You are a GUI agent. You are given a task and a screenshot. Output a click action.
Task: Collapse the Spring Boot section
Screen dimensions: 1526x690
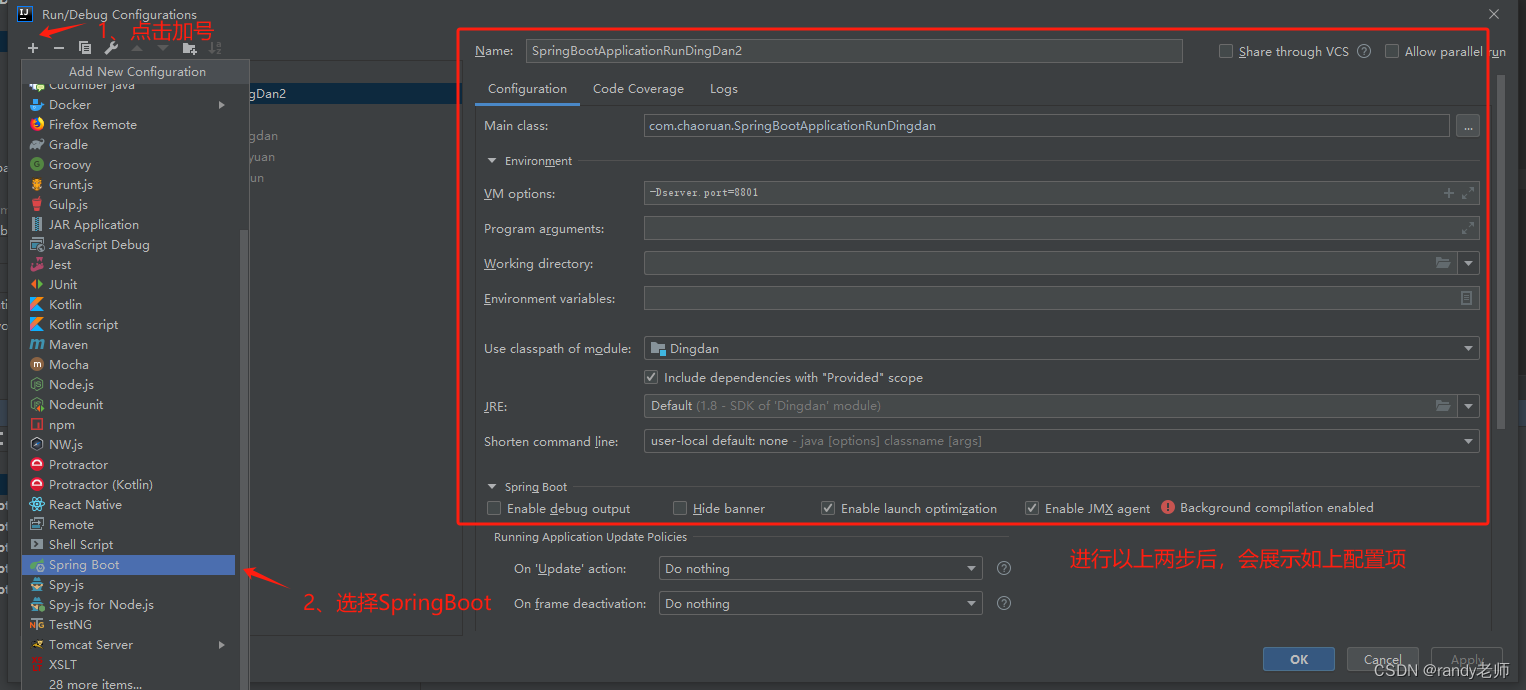click(x=491, y=487)
